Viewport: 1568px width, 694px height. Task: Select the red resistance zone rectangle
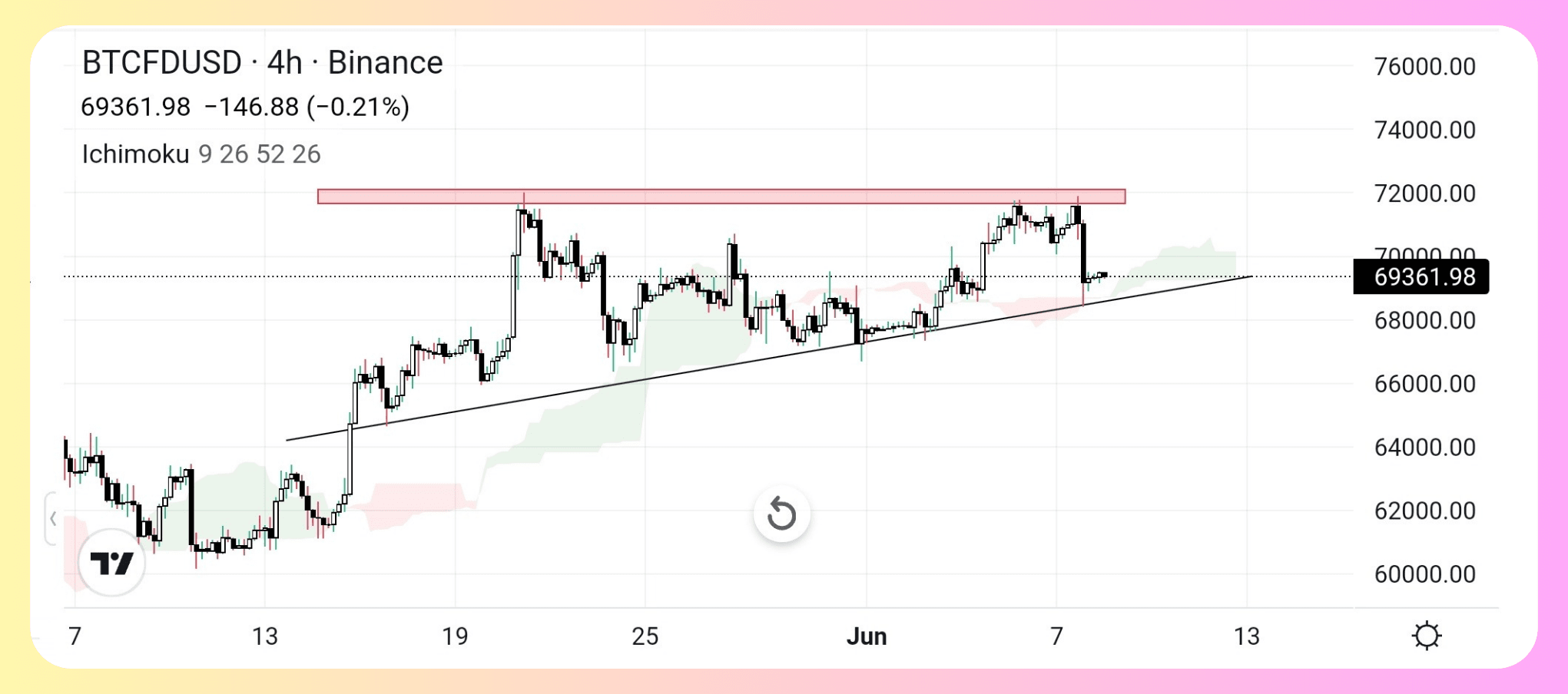point(722,196)
